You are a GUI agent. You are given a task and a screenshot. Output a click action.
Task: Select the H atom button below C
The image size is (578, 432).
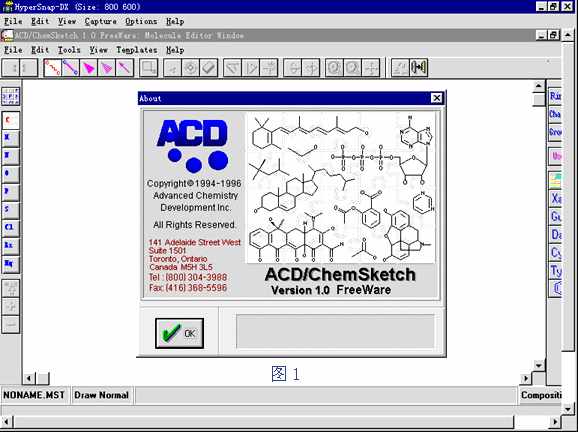pyautogui.click(x=11, y=138)
